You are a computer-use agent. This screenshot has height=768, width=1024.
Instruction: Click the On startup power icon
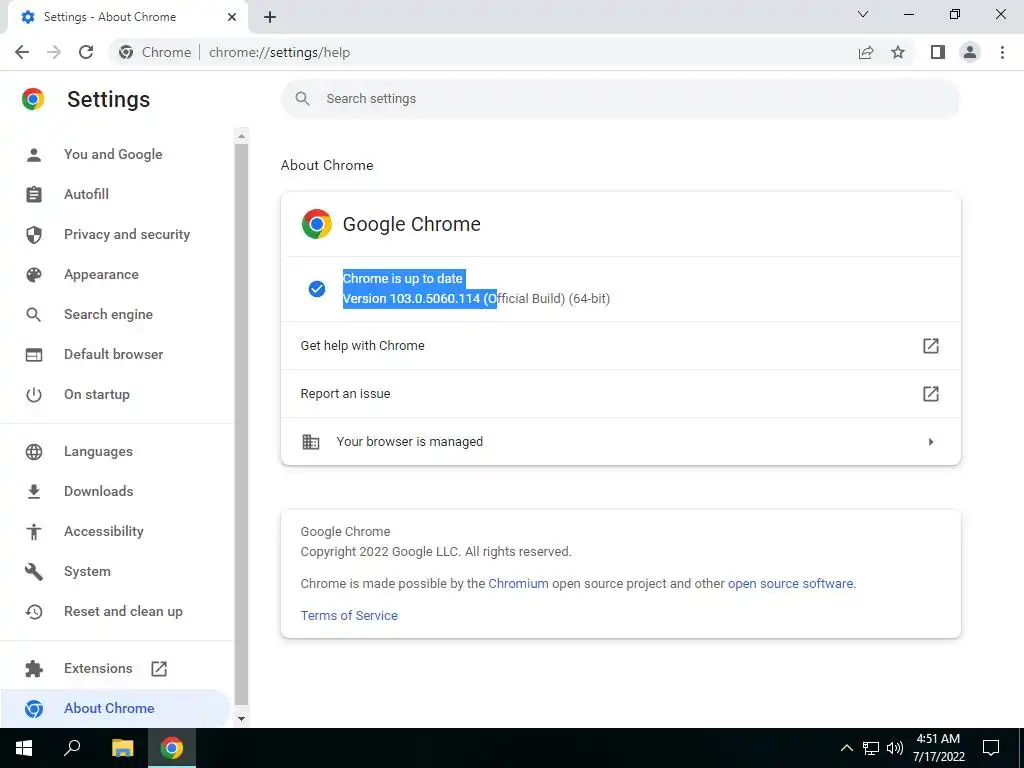pyautogui.click(x=34, y=394)
